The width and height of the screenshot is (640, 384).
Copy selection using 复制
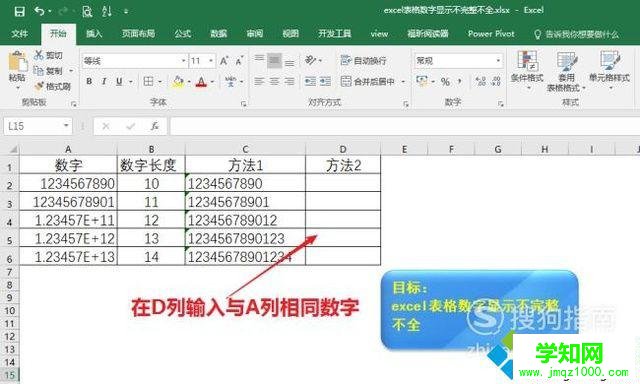49,71
